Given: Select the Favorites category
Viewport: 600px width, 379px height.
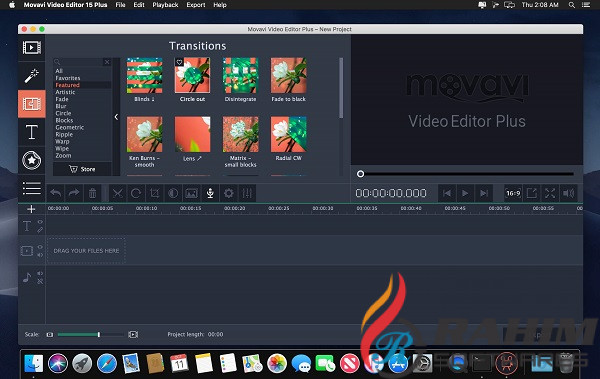Looking at the screenshot, I should point(68,78).
